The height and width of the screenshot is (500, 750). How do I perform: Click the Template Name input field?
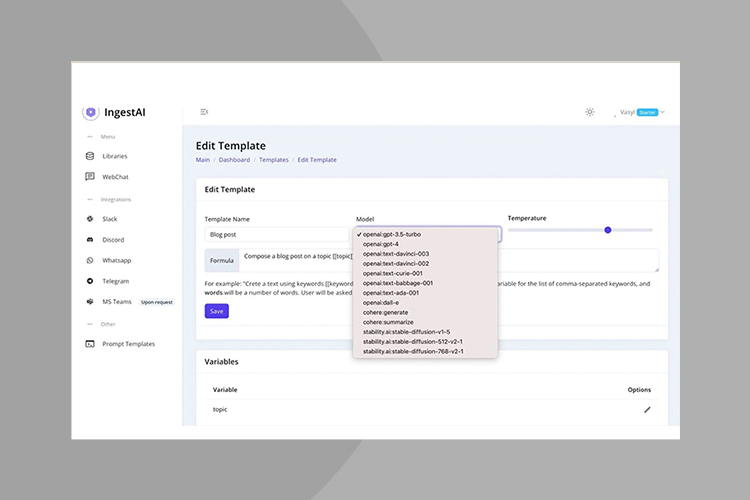(277, 234)
